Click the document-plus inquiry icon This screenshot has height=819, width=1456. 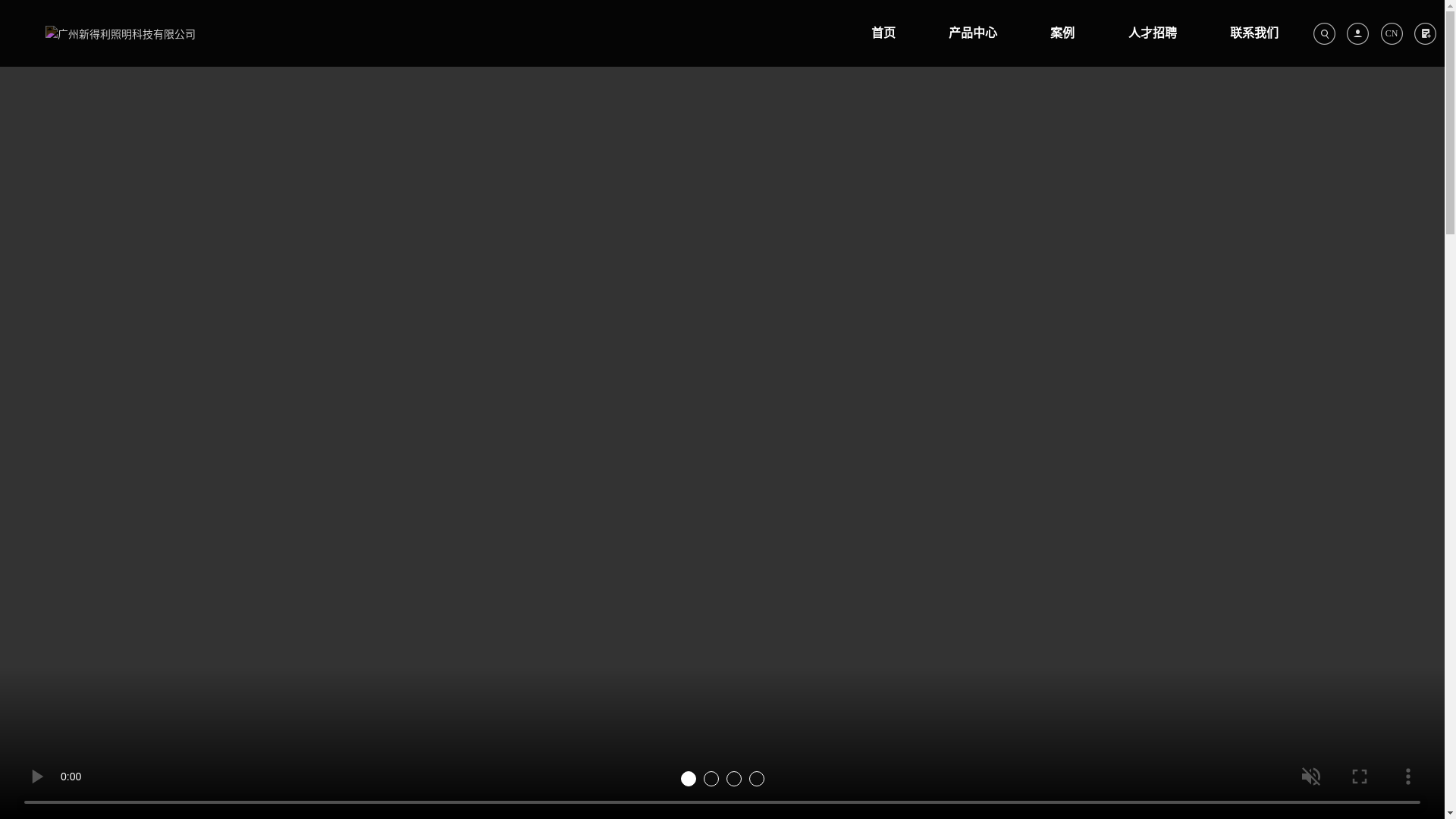point(1425,33)
